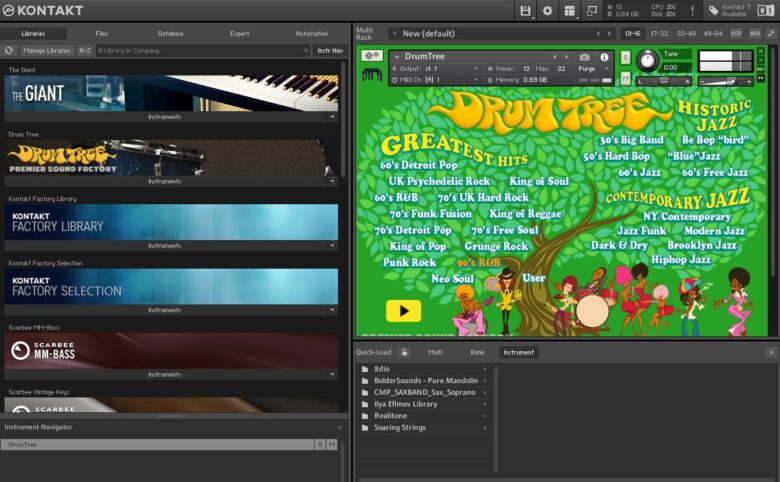Refresh the libraries list
780x482 pixels.
tap(9, 50)
